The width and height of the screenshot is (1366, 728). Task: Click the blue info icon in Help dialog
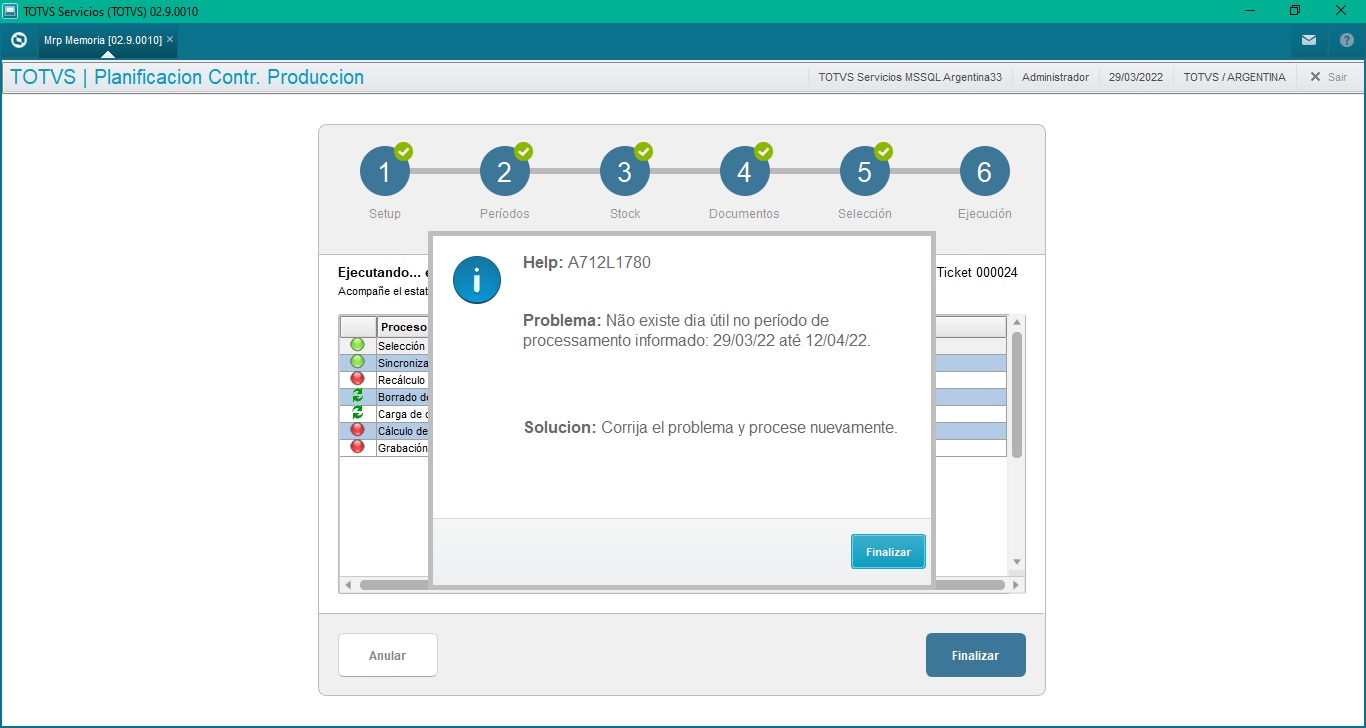(477, 278)
